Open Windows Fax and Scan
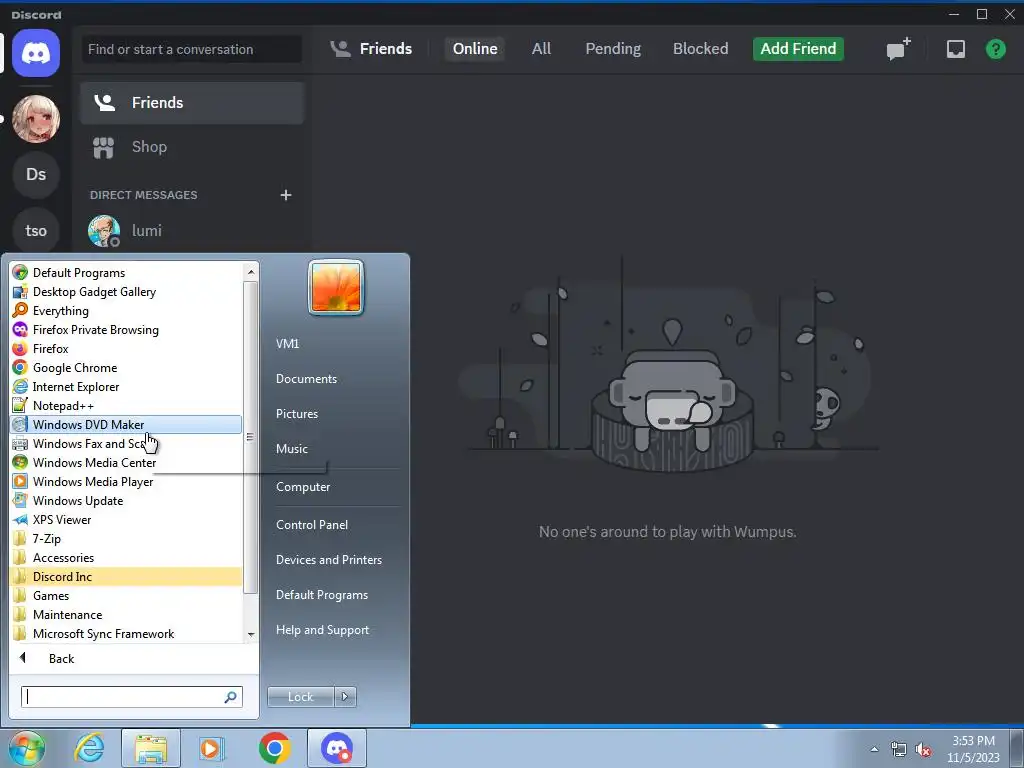 [126, 443]
